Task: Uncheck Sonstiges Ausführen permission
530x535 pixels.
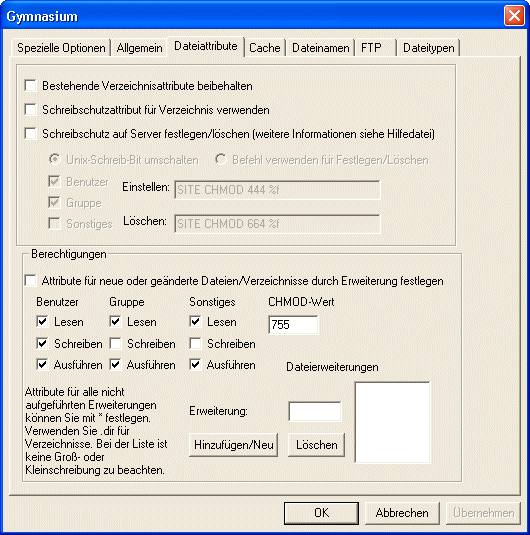Action: point(195,365)
